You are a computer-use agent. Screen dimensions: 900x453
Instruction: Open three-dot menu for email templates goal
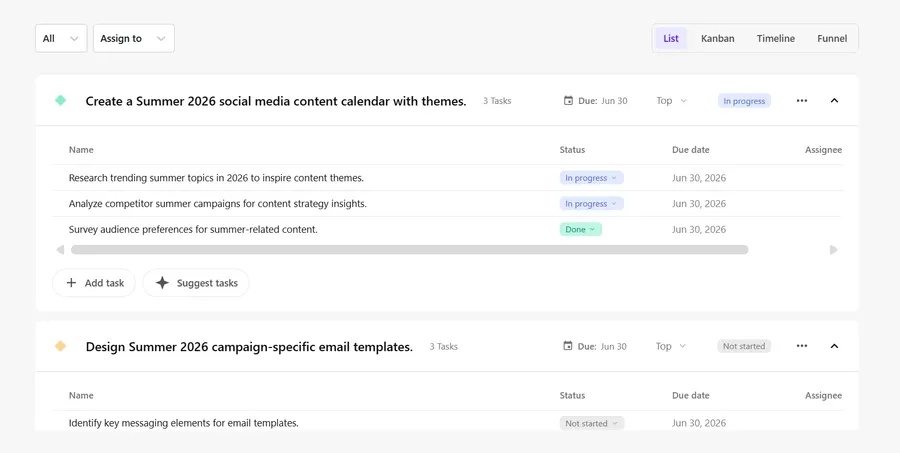(x=802, y=346)
